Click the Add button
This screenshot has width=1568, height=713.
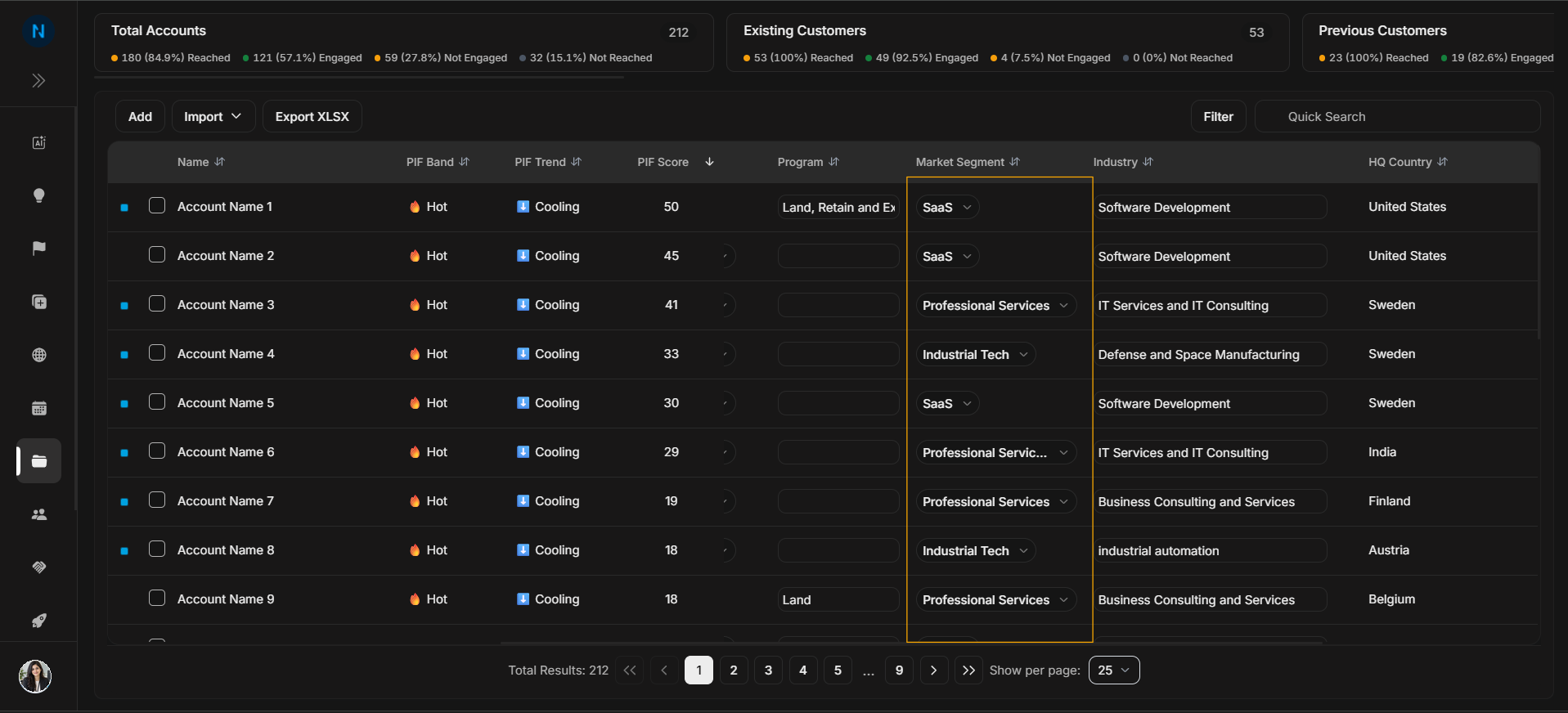[140, 116]
